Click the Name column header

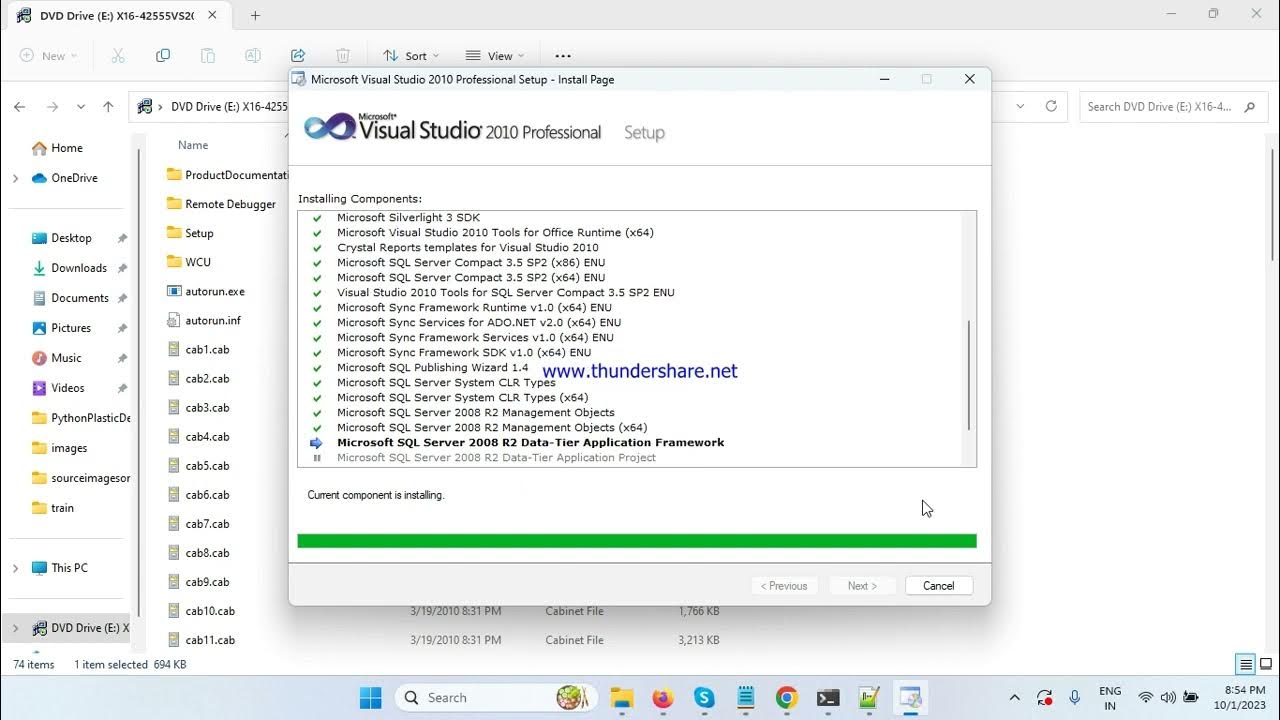[x=193, y=145]
